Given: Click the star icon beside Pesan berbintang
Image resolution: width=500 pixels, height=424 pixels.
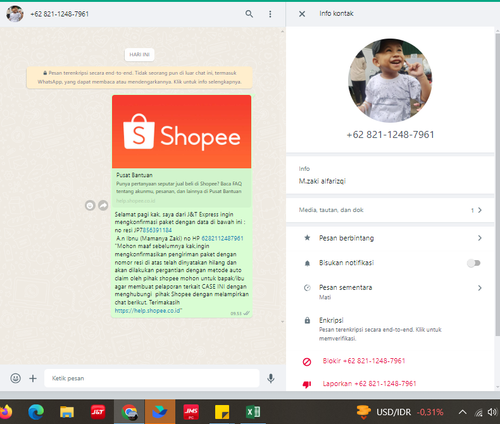Looking at the screenshot, I should click(307, 238).
